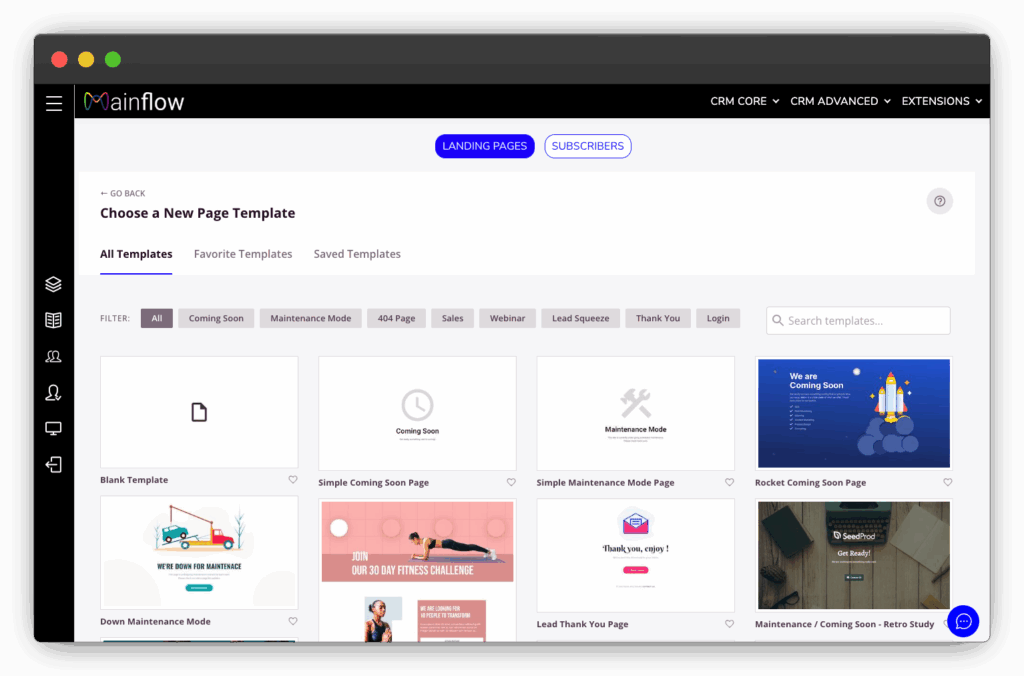Favorite the Blank Template with heart icon

(293, 480)
